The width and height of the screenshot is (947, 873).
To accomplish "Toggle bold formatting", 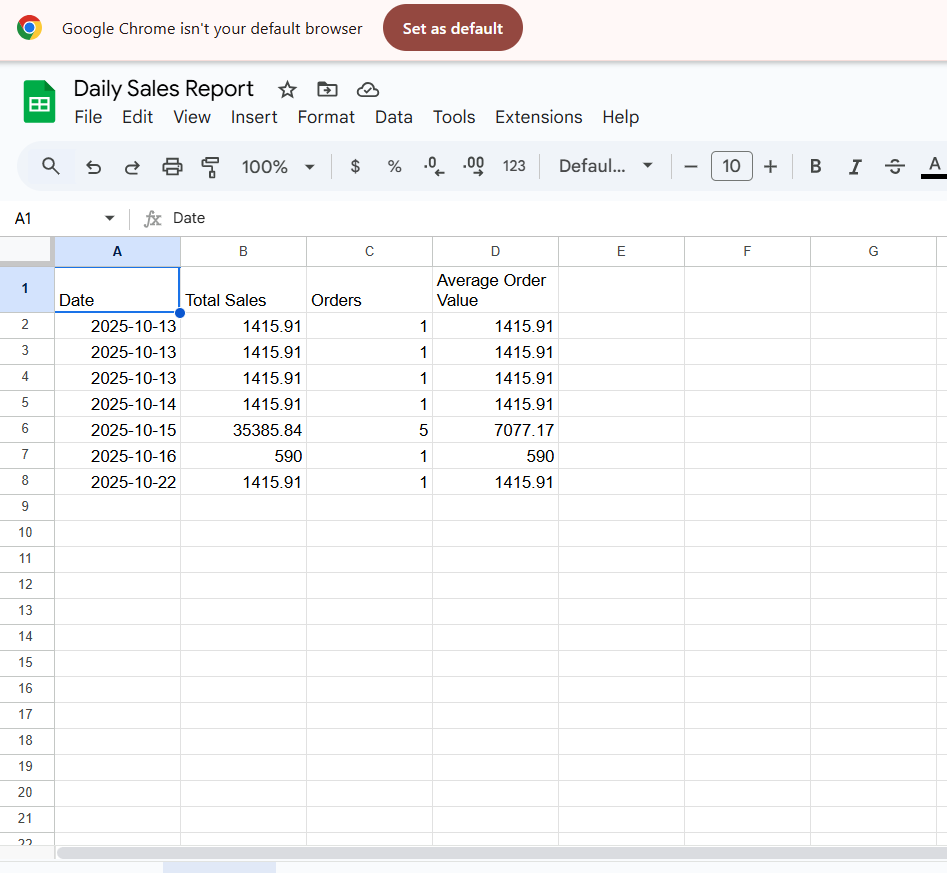I will coord(815,166).
